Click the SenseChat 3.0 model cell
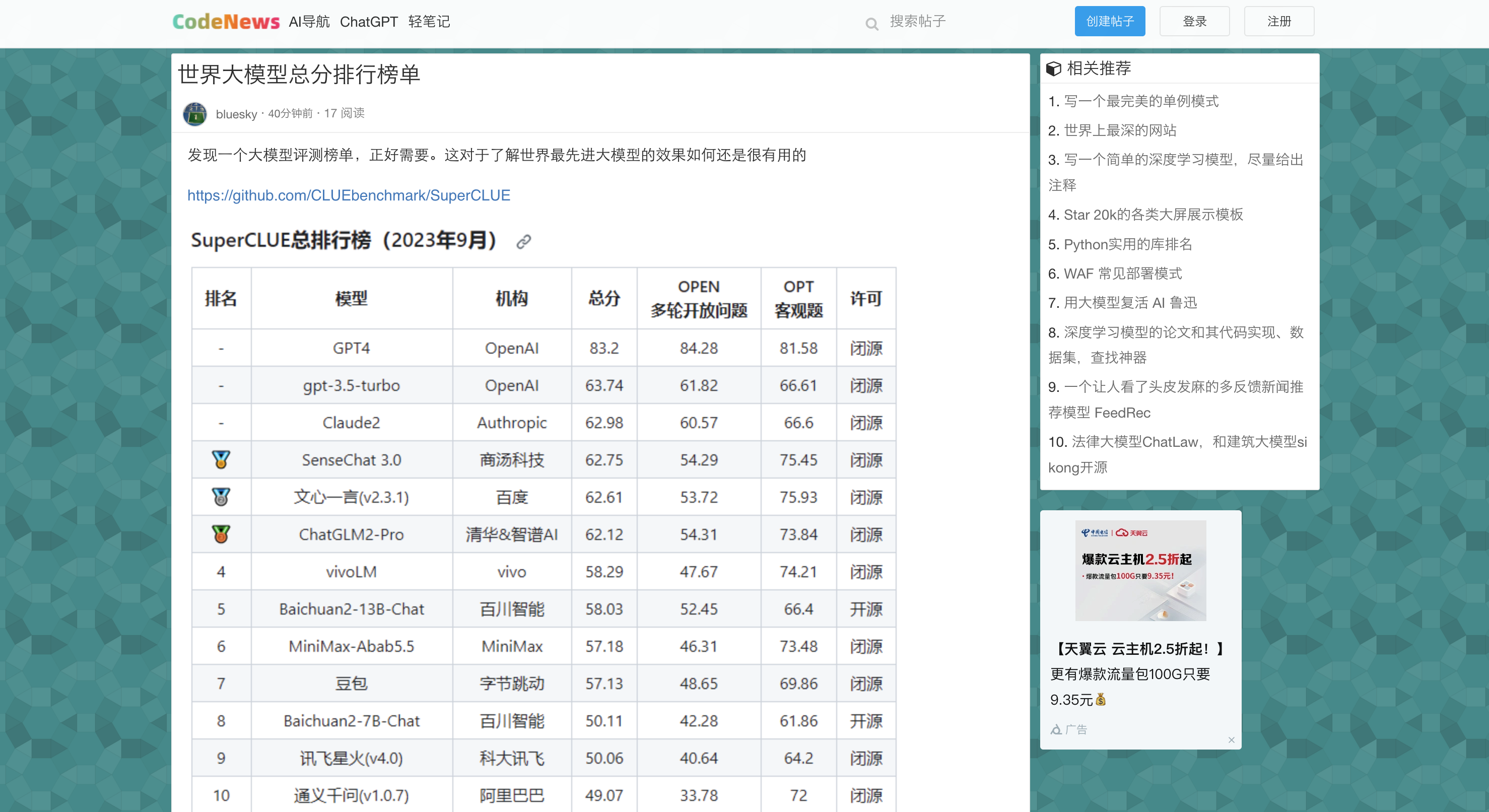Image resolution: width=1489 pixels, height=812 pixels. 351,459
